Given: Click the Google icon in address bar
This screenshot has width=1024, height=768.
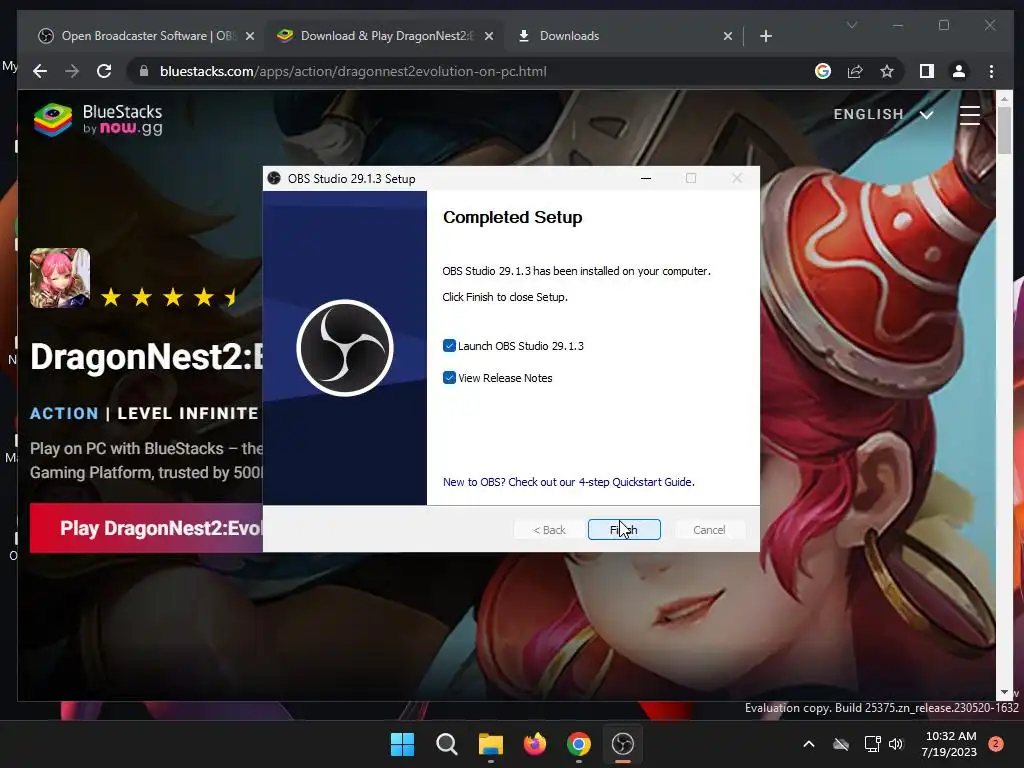Looking at the screenshot, I should (x=823, y=71).
